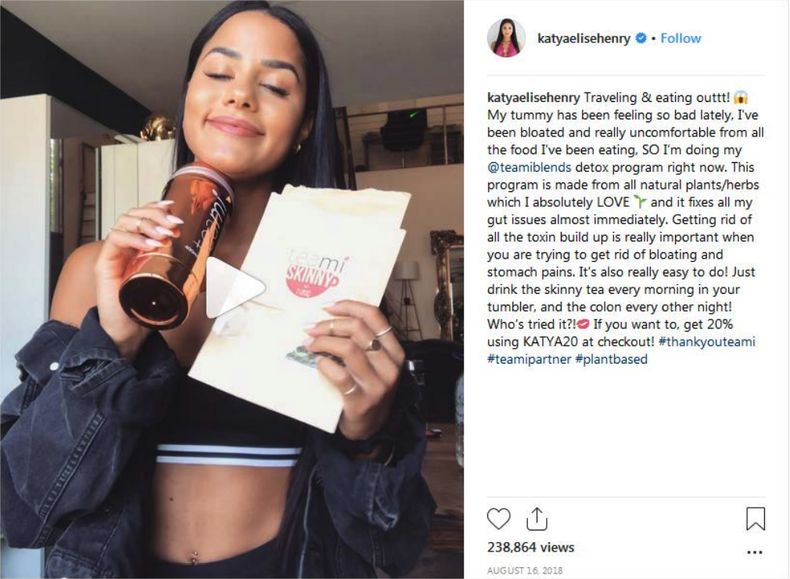Click the Follow link
Viewport: 790px width, 579px height.
click(x=681, y=38)
